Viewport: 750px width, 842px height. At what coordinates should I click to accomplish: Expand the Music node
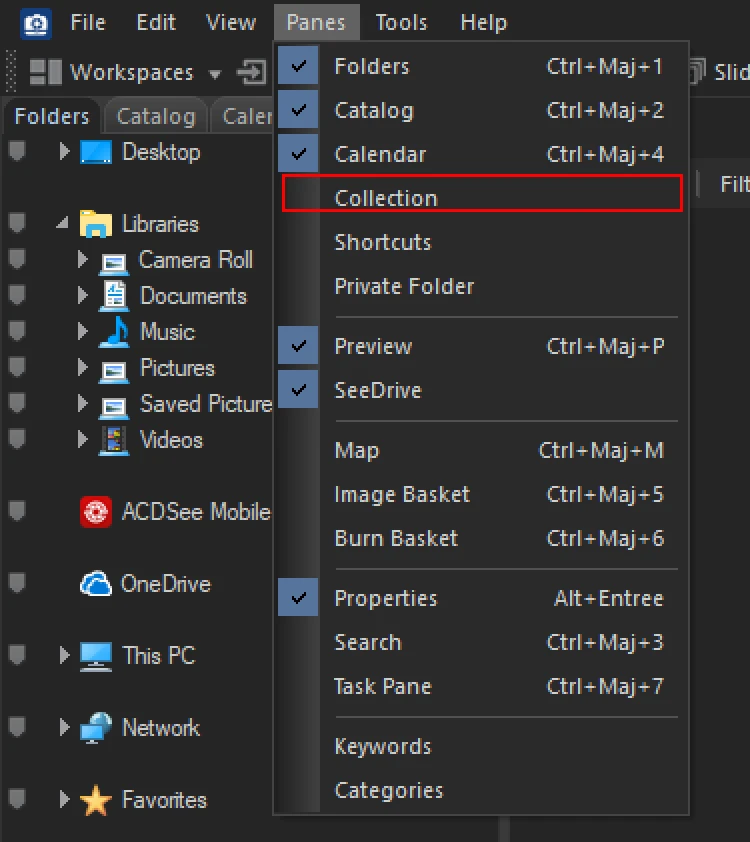82,331
